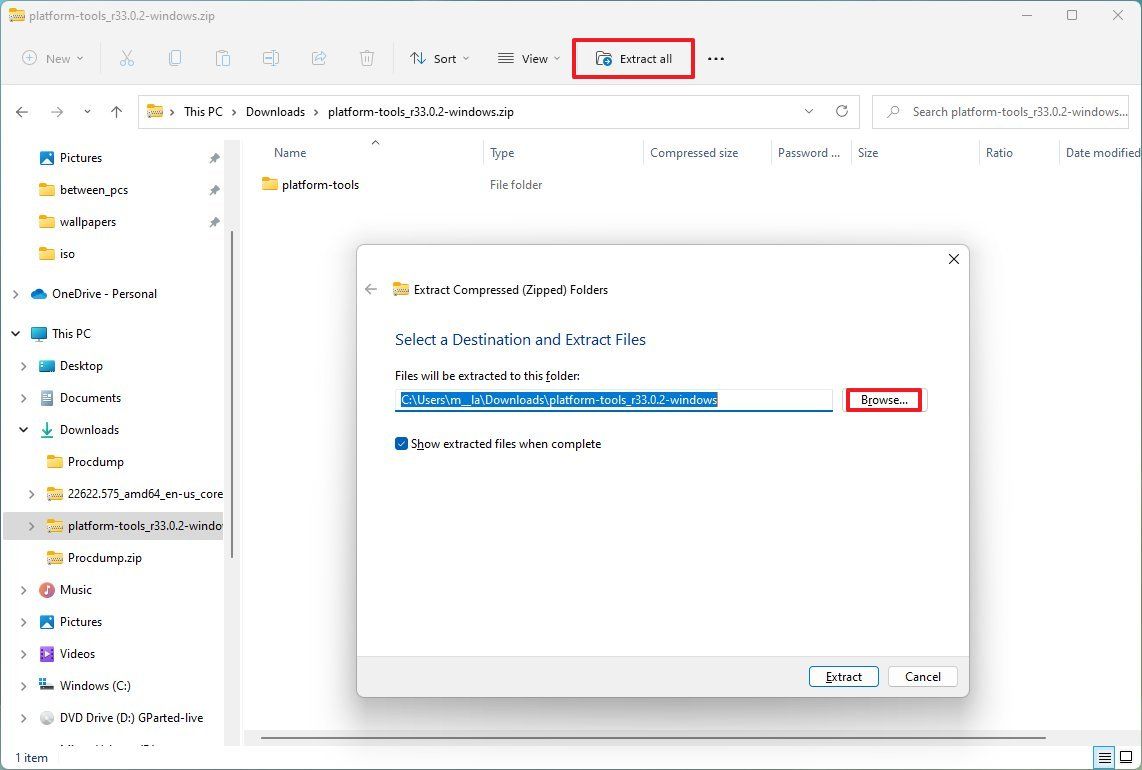Click the Copy icon in the toolbar
This screenshot has width=1142, height=770.
click(175, 58)
